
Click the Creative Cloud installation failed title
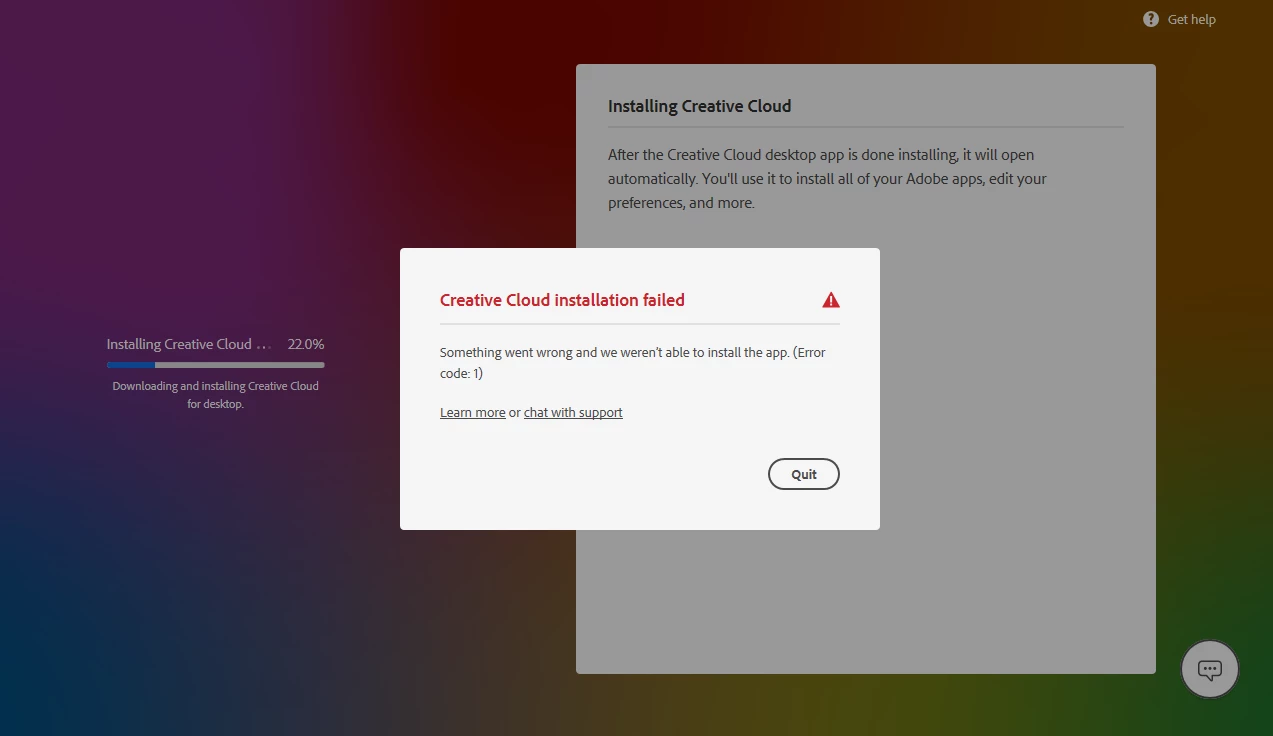[x=562, y=300]
